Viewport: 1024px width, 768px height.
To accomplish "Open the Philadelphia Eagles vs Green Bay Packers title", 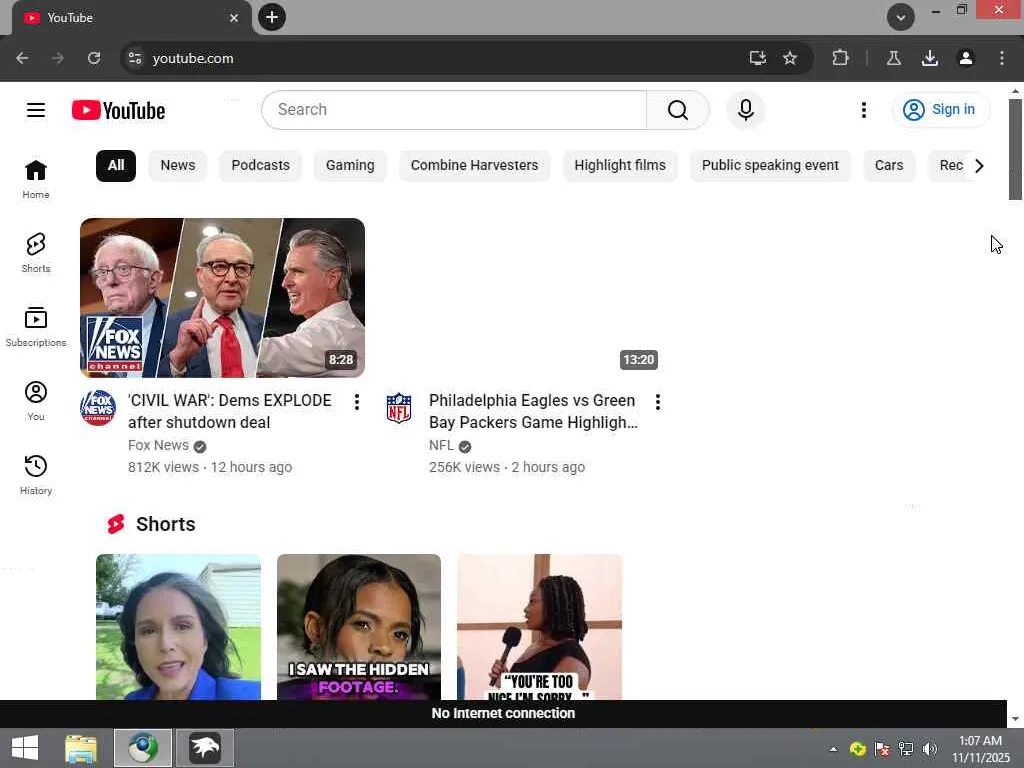I will pos(533,411).
